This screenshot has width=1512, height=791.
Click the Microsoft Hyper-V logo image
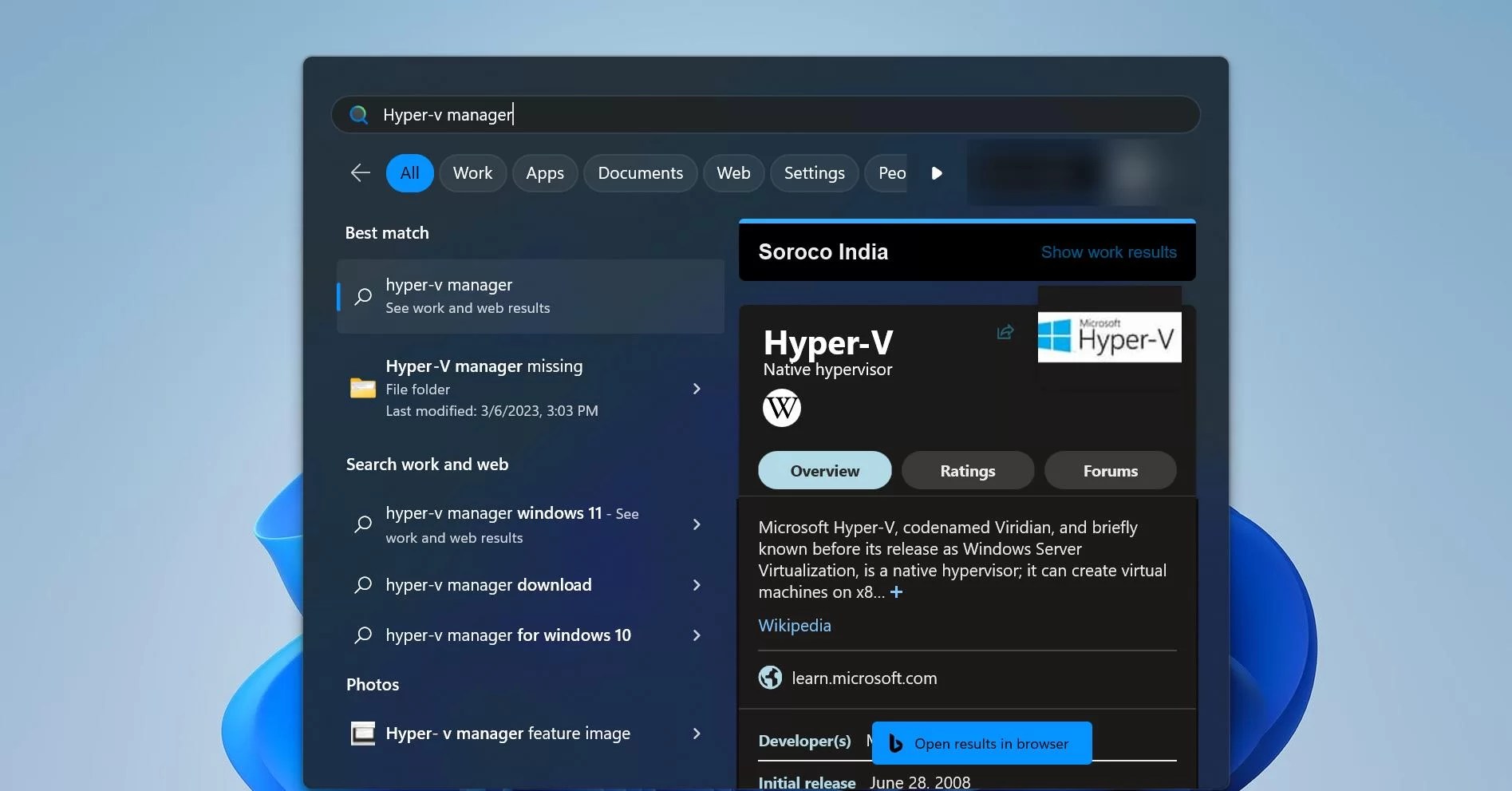1109,337
